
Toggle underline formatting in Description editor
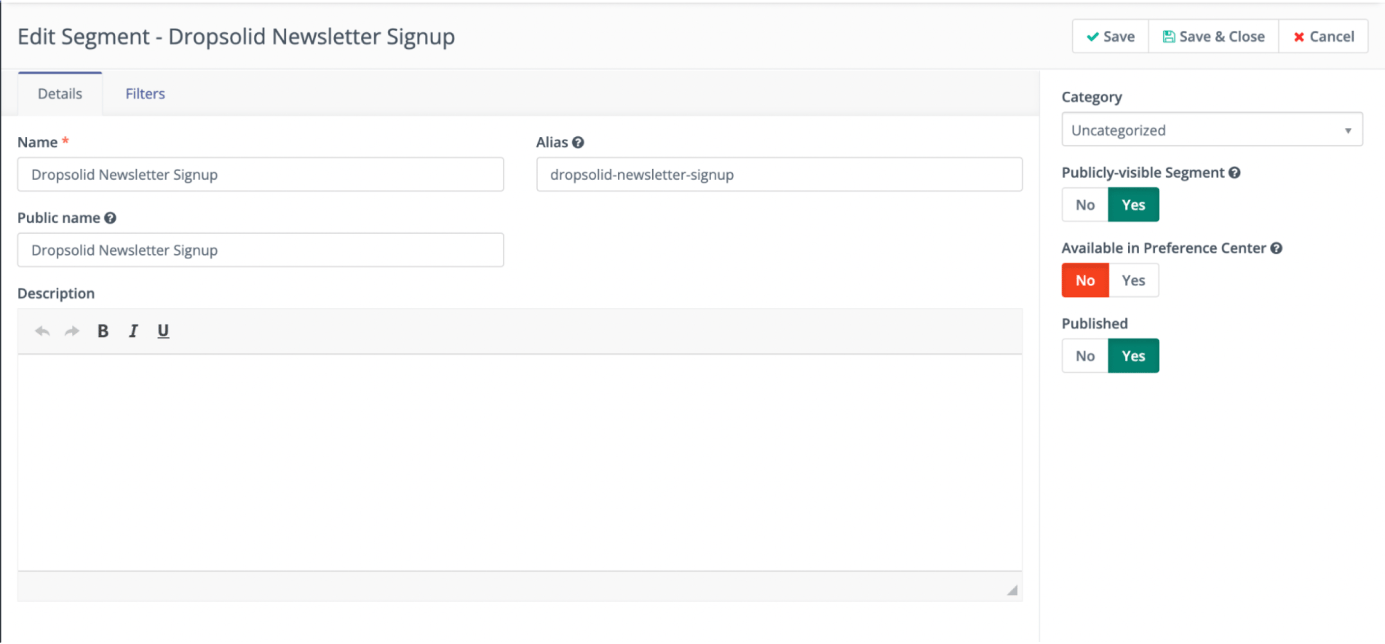click(x=163, y=331)
